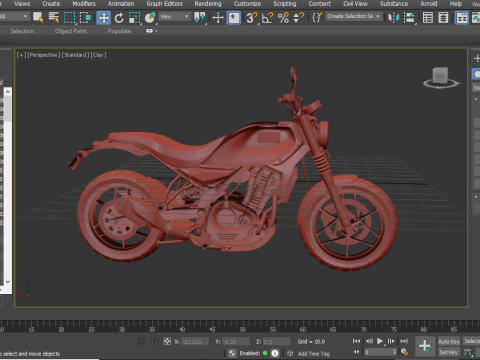Viewport: 480px width, 360px height.
Task: Click the Set Key button
Action: [x=449, y=352]
